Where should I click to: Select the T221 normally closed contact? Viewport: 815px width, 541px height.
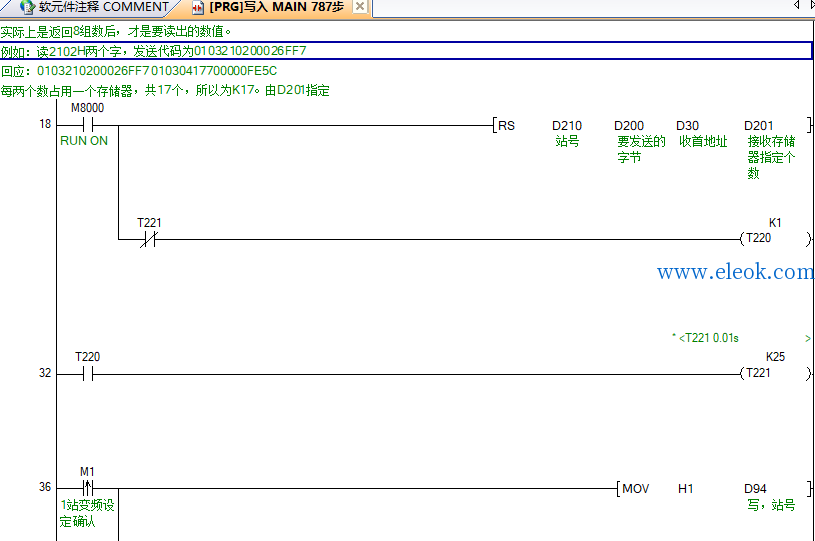[x=148, y=240]
